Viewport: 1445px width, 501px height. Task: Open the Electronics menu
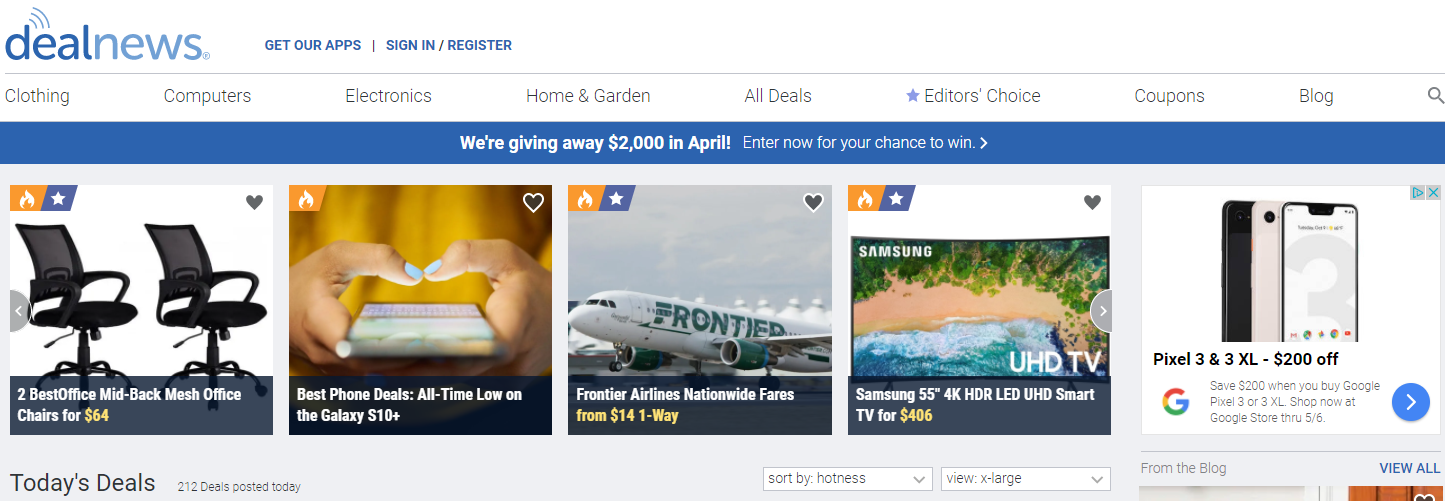point(388,96)
